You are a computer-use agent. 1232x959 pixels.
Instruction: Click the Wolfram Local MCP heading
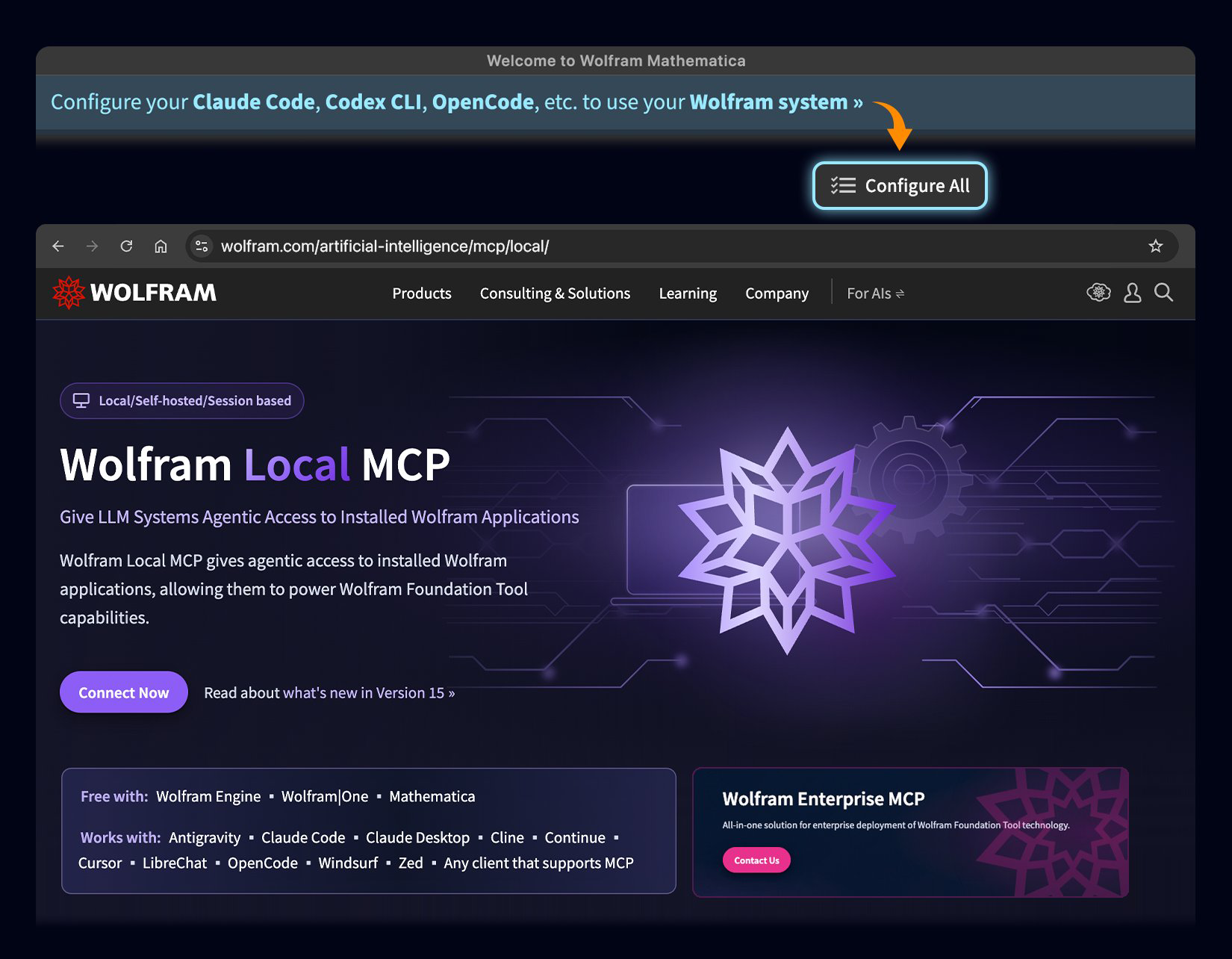click(255, 465)
